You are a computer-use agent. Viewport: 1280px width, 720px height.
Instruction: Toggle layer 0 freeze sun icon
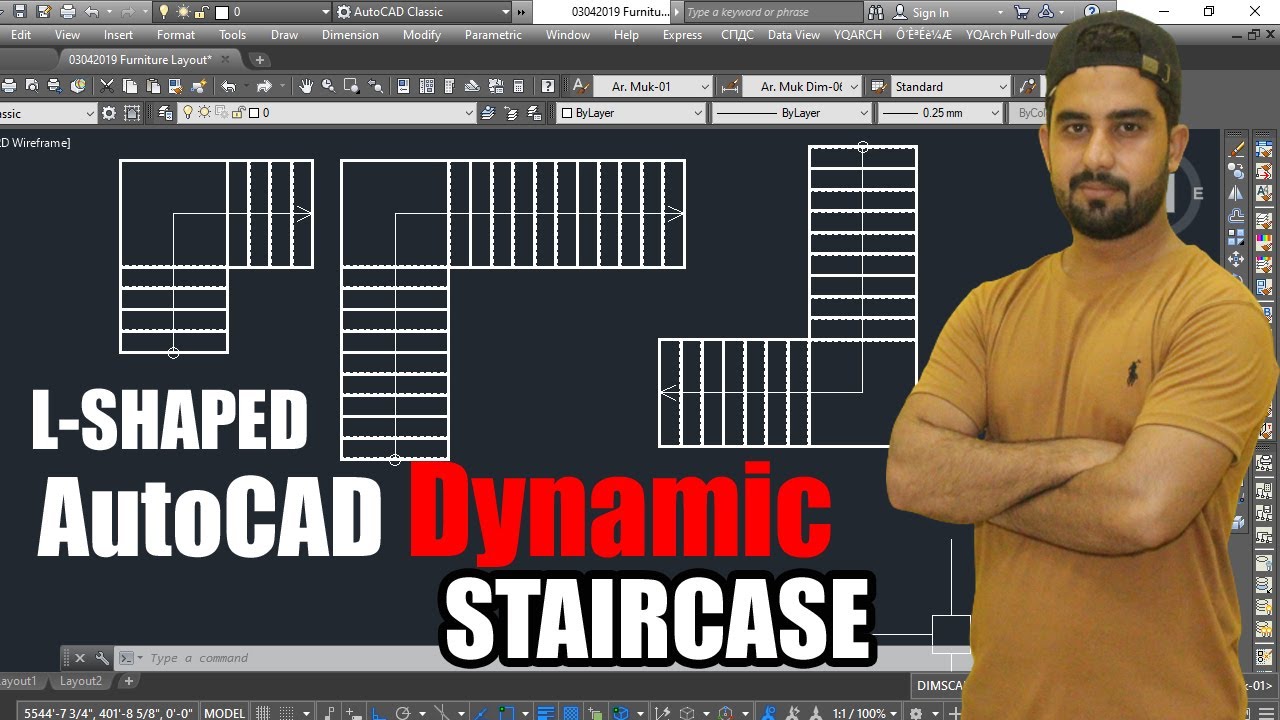click(x=203, y=113)
